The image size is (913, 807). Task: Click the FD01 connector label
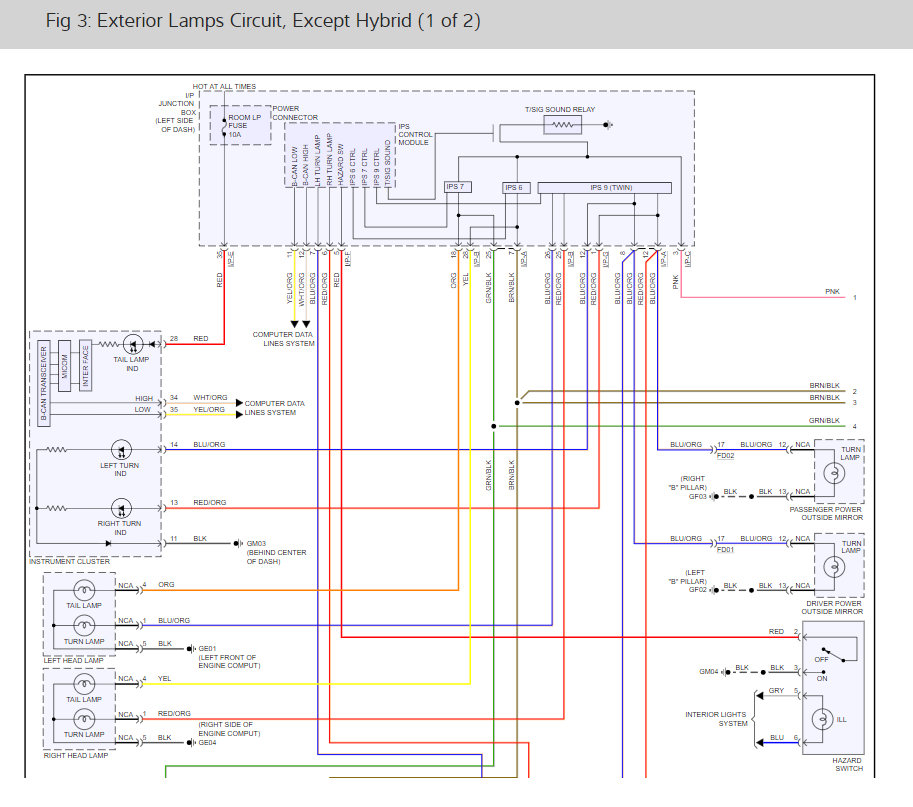pyautogui.click(x=726, y=550)
